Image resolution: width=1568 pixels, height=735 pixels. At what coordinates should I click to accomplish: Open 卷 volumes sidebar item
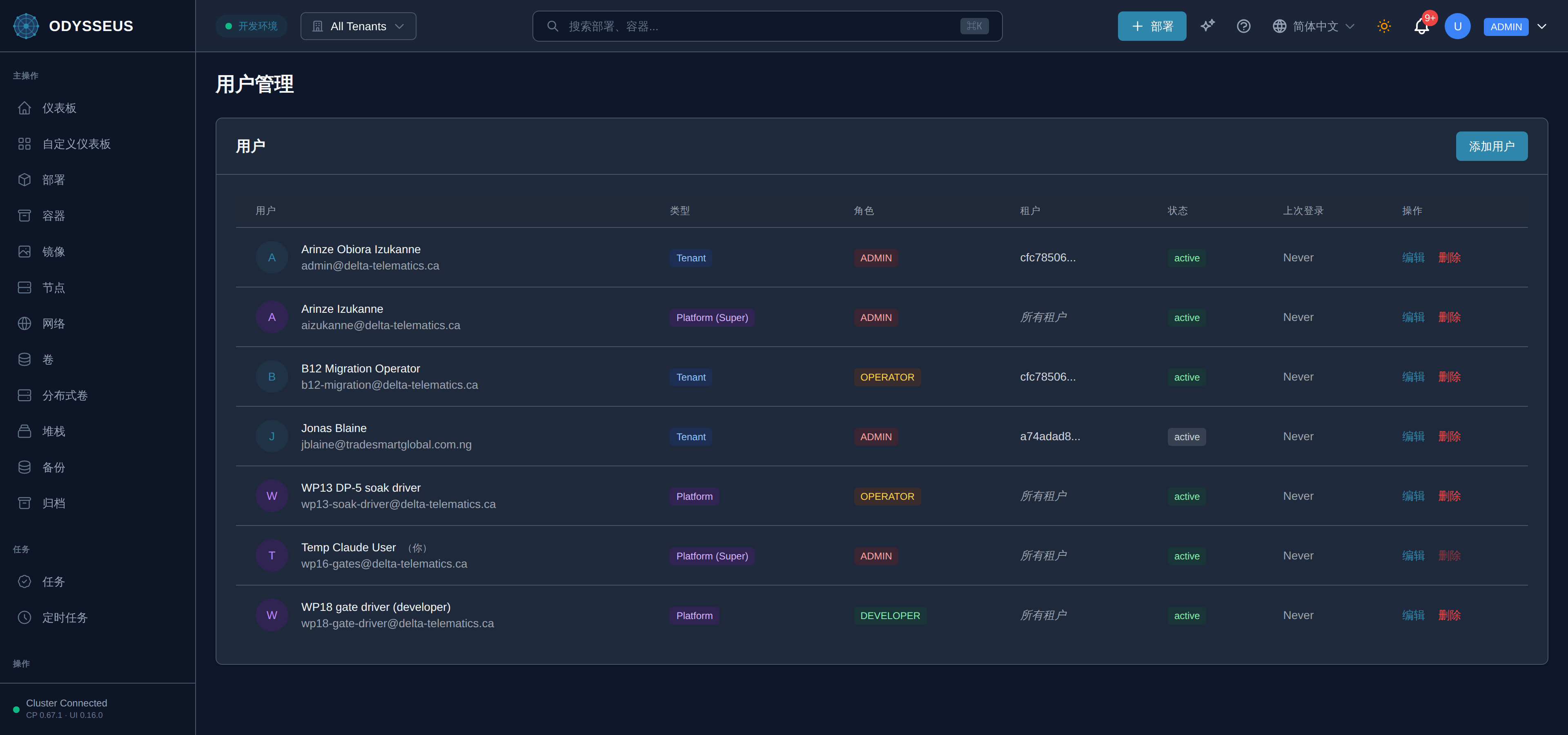click(98, 359)
